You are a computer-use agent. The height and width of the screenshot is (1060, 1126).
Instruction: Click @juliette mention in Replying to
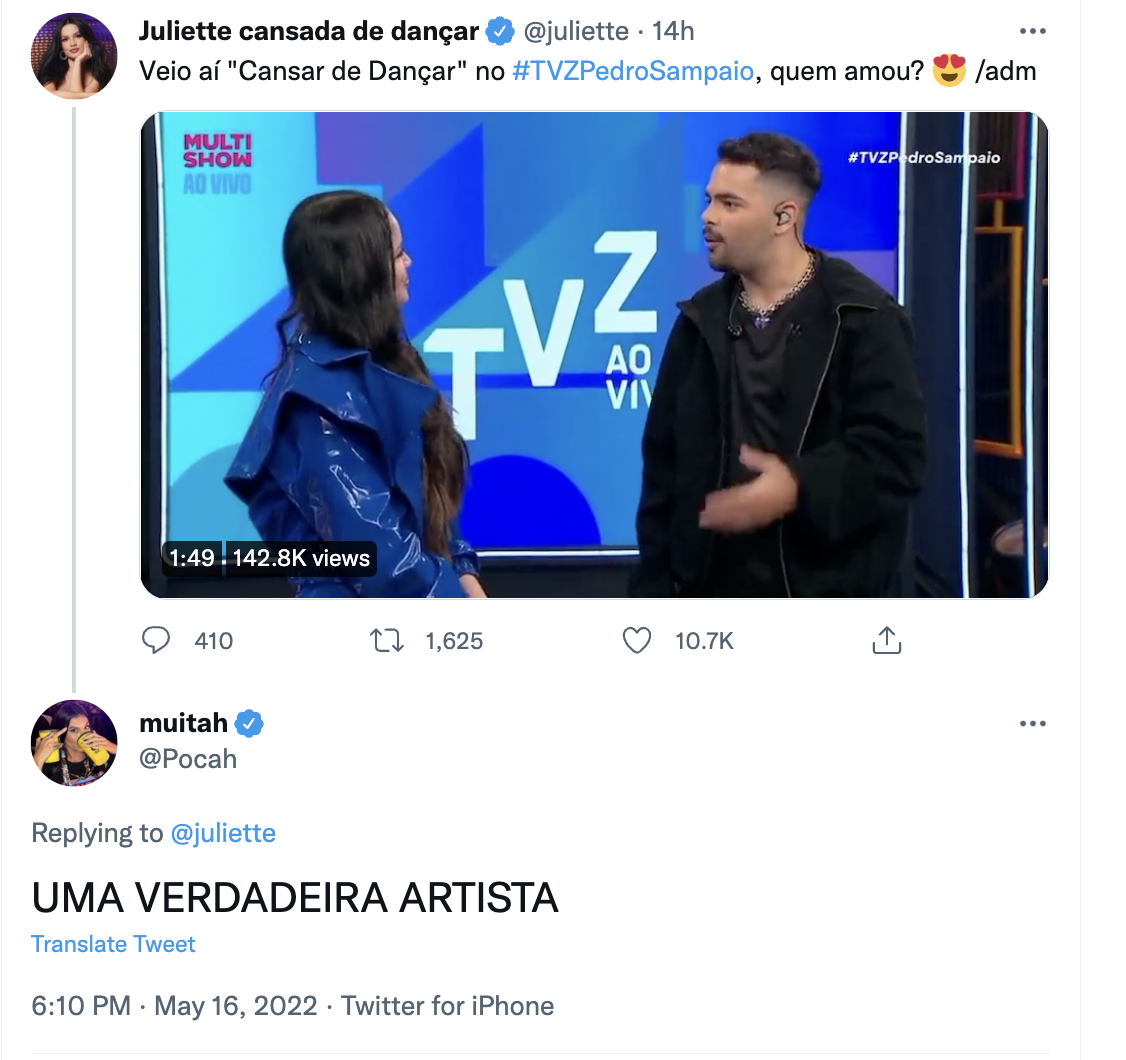(223, 833)
